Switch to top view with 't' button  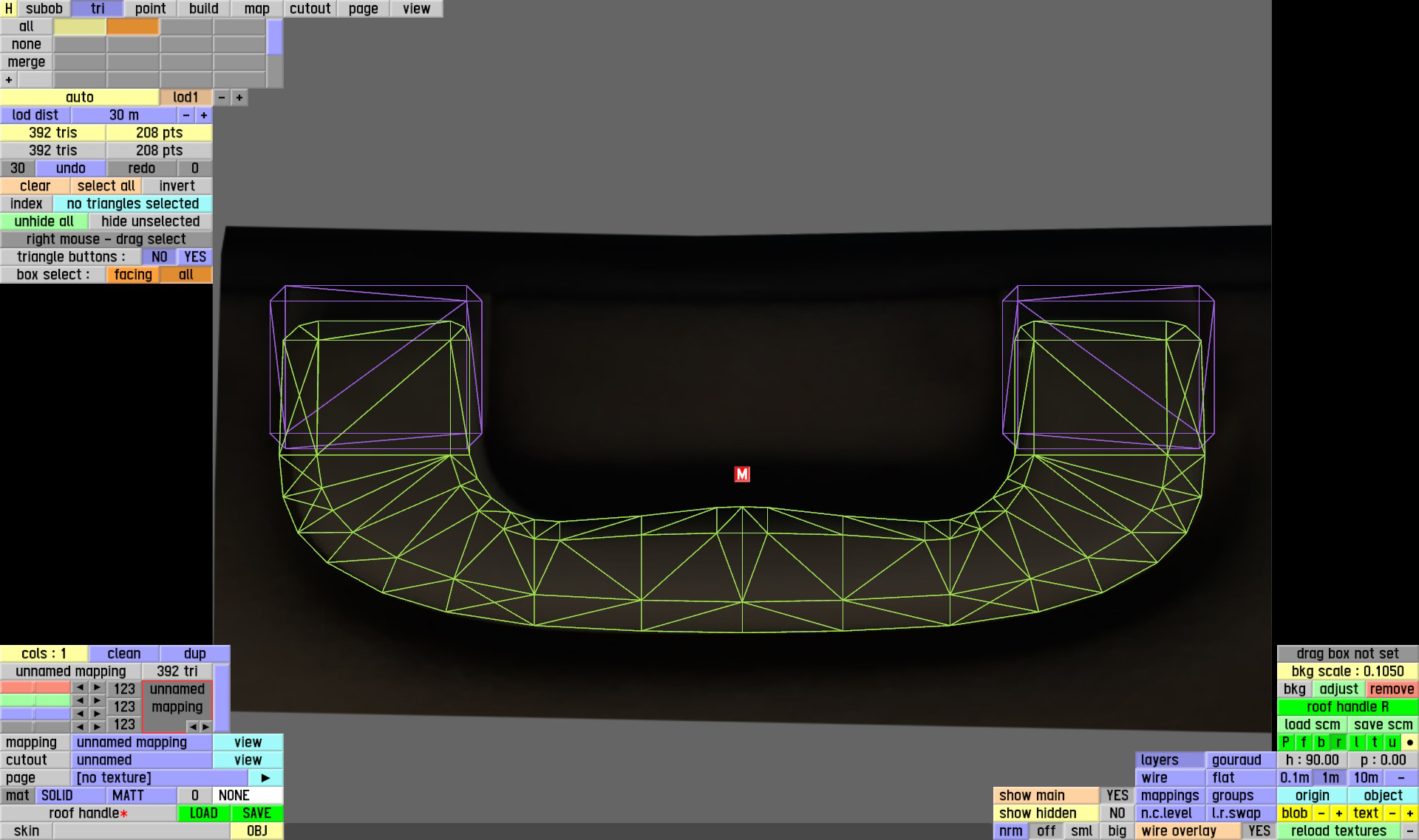tap(1374, 742)
